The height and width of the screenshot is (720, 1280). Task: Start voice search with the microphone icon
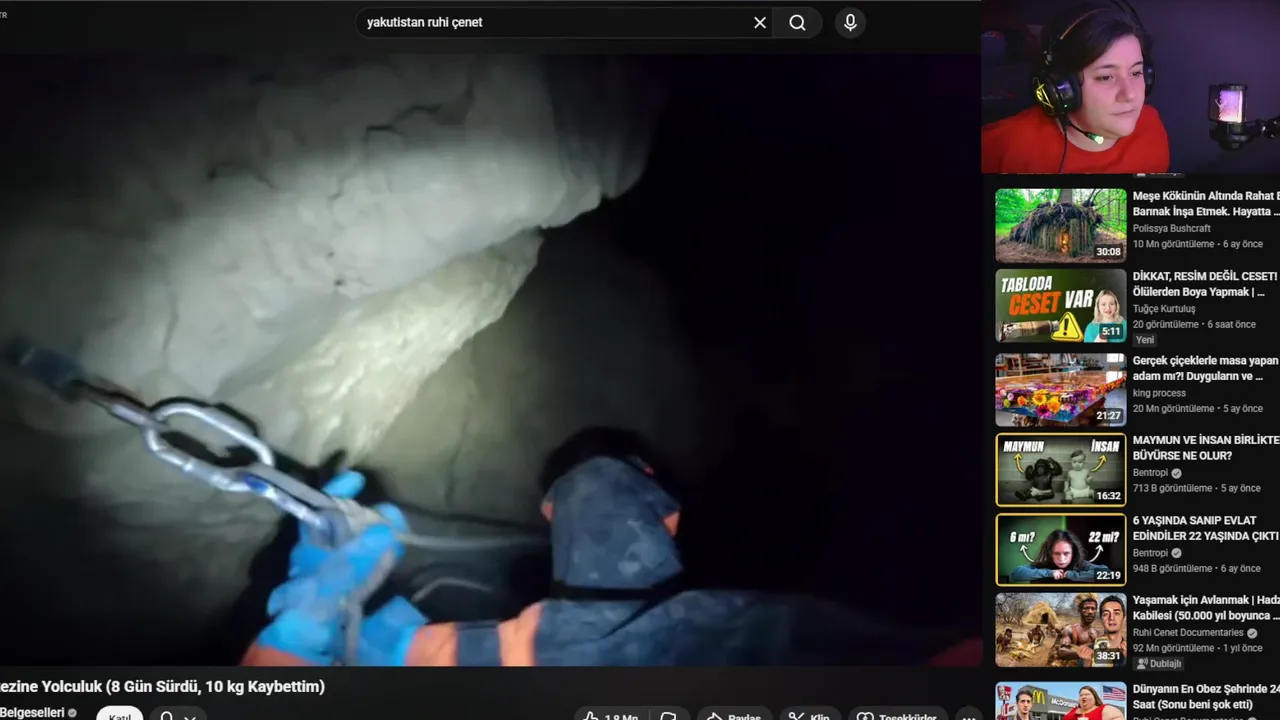coord(850,23)
